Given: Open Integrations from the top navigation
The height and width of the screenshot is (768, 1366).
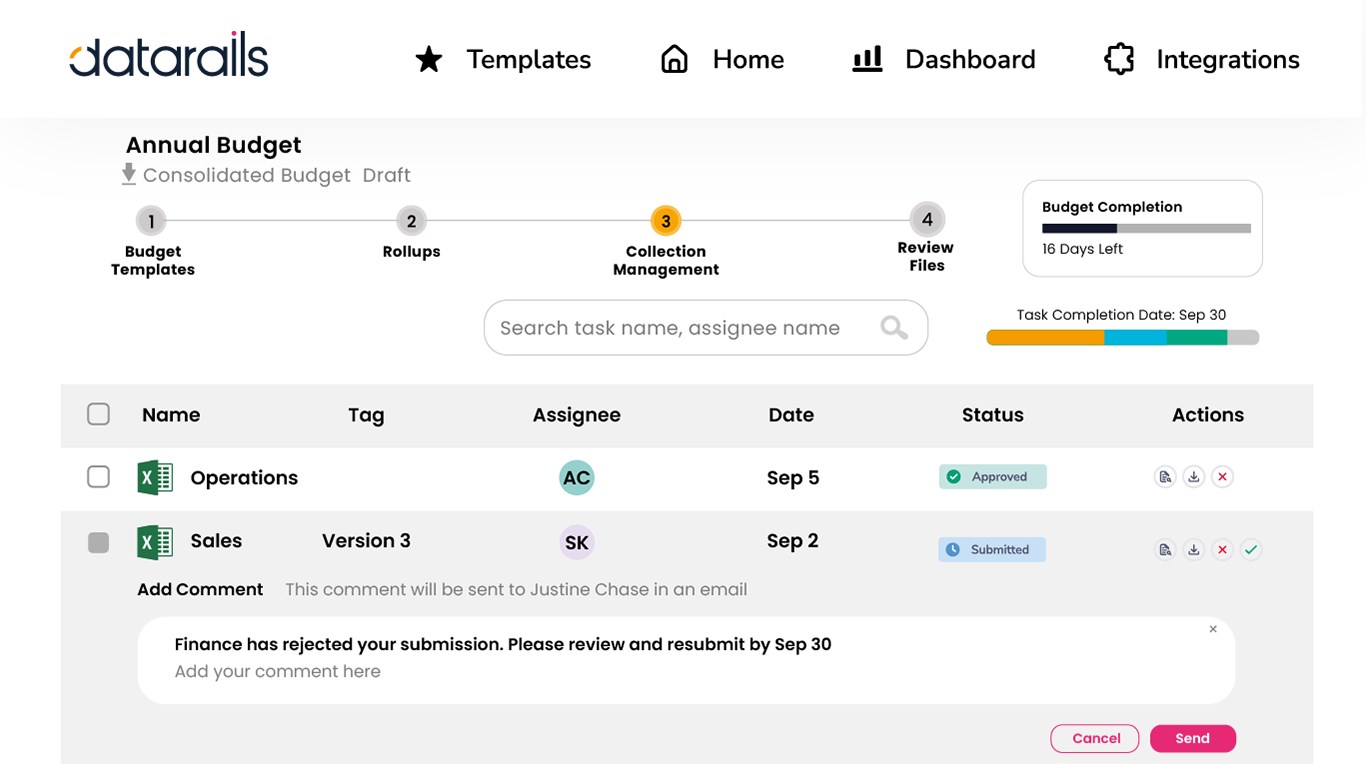Looking at the screenshot, I should pos(1202,60).
